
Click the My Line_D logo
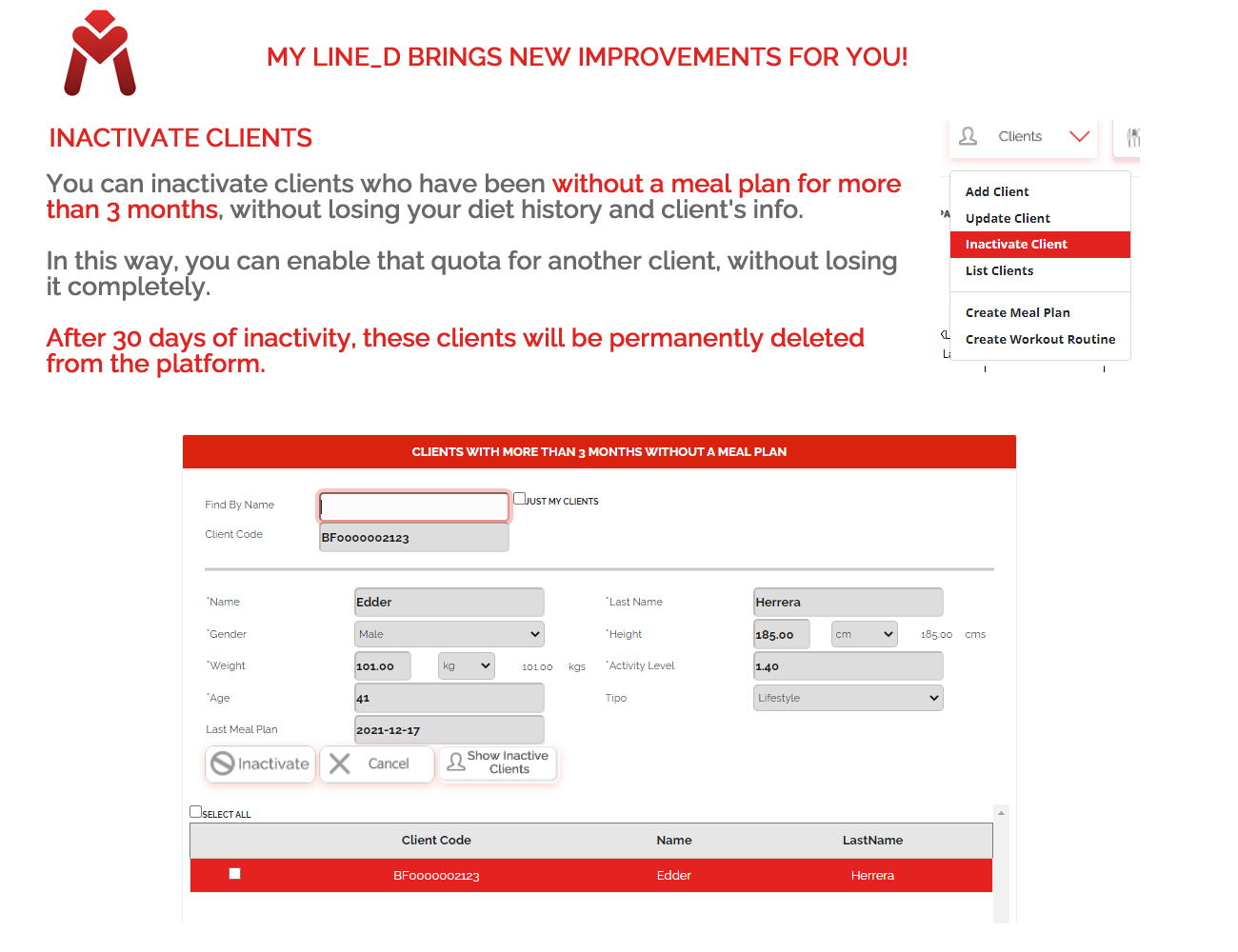98,54
